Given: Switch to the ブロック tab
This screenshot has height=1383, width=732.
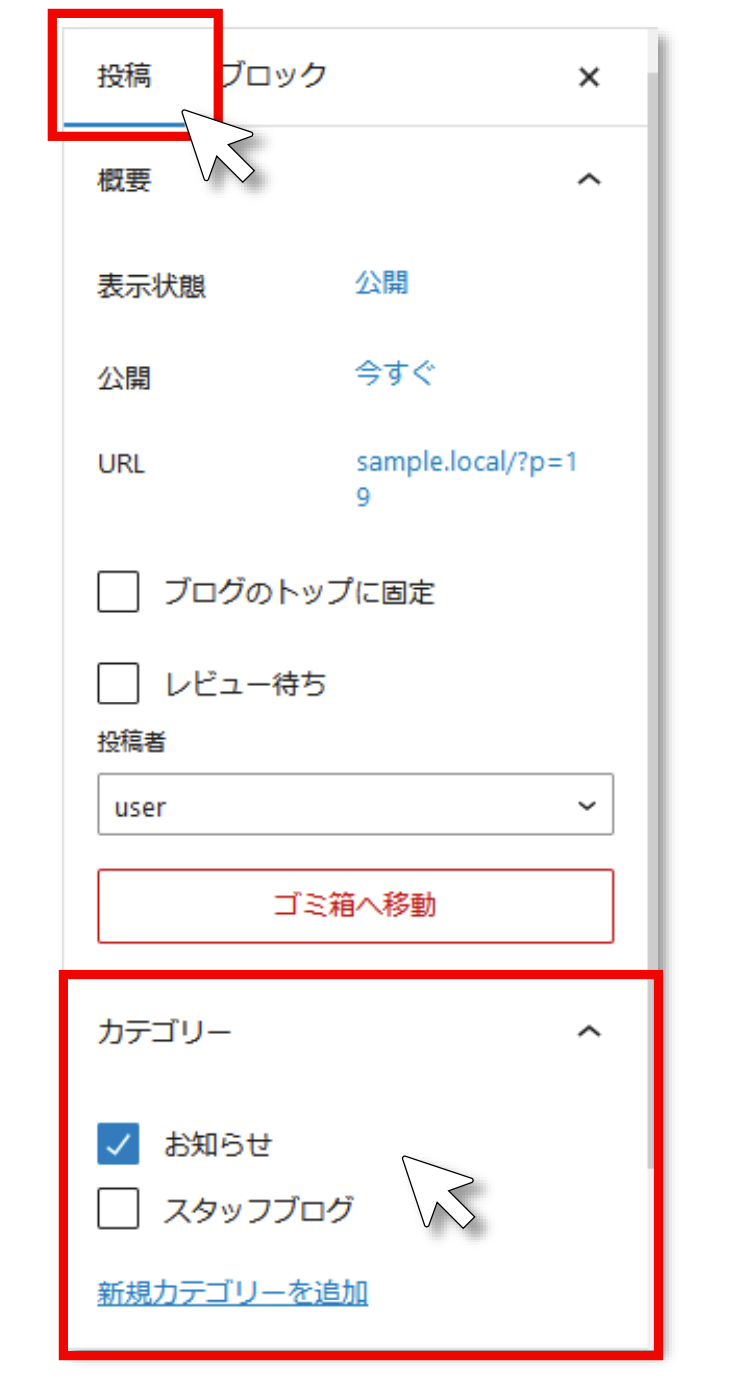Looking at the screenshot, I should [x=274, y=76].
